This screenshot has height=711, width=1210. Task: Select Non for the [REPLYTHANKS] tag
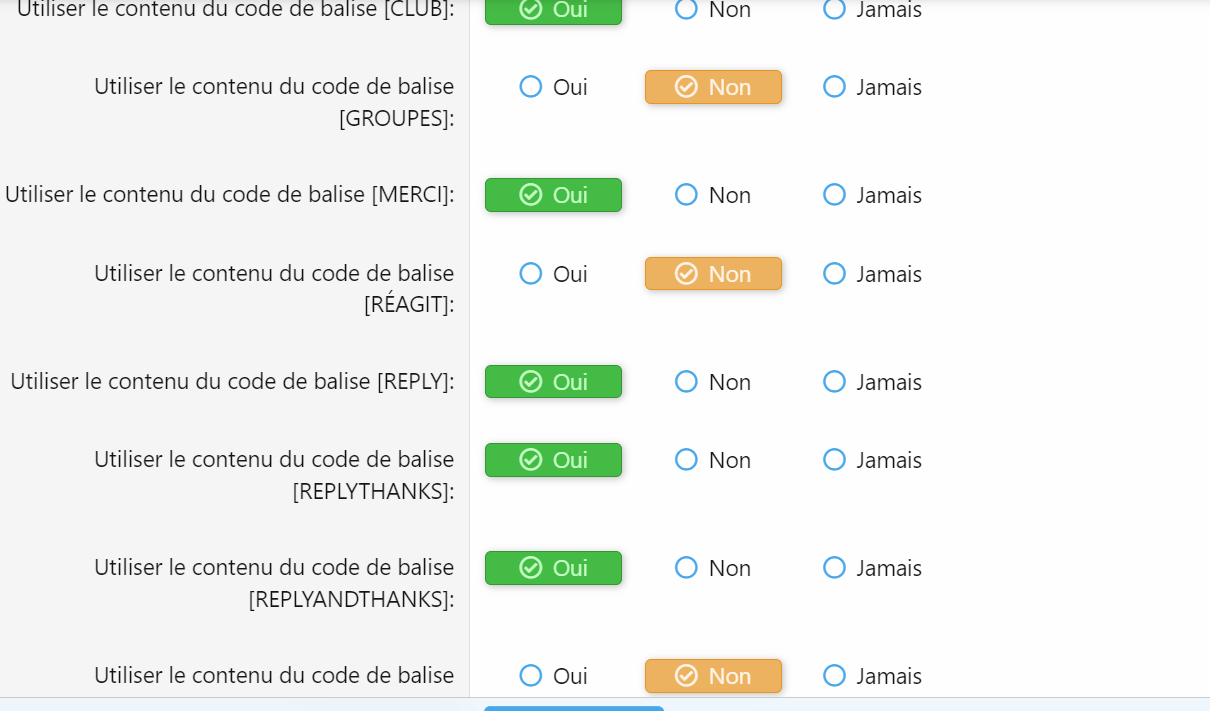[686, 460]
